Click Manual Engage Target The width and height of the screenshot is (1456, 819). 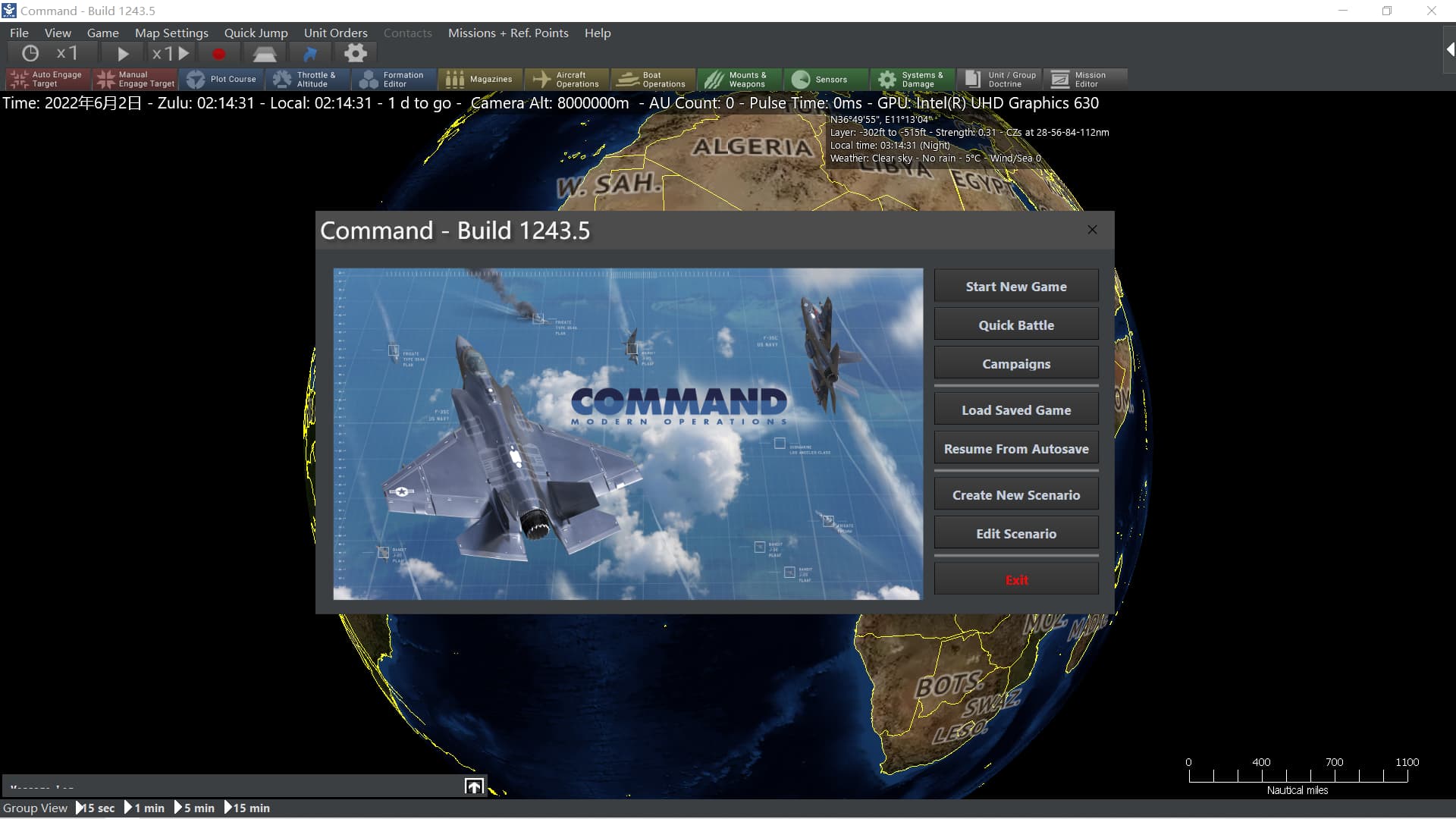coord(135,79)
